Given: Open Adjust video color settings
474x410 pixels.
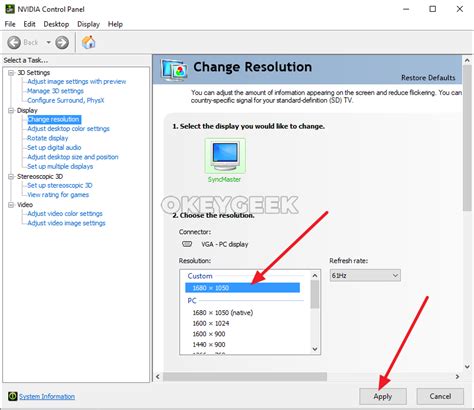Looking at the screenshot, I should pos(65,214).
